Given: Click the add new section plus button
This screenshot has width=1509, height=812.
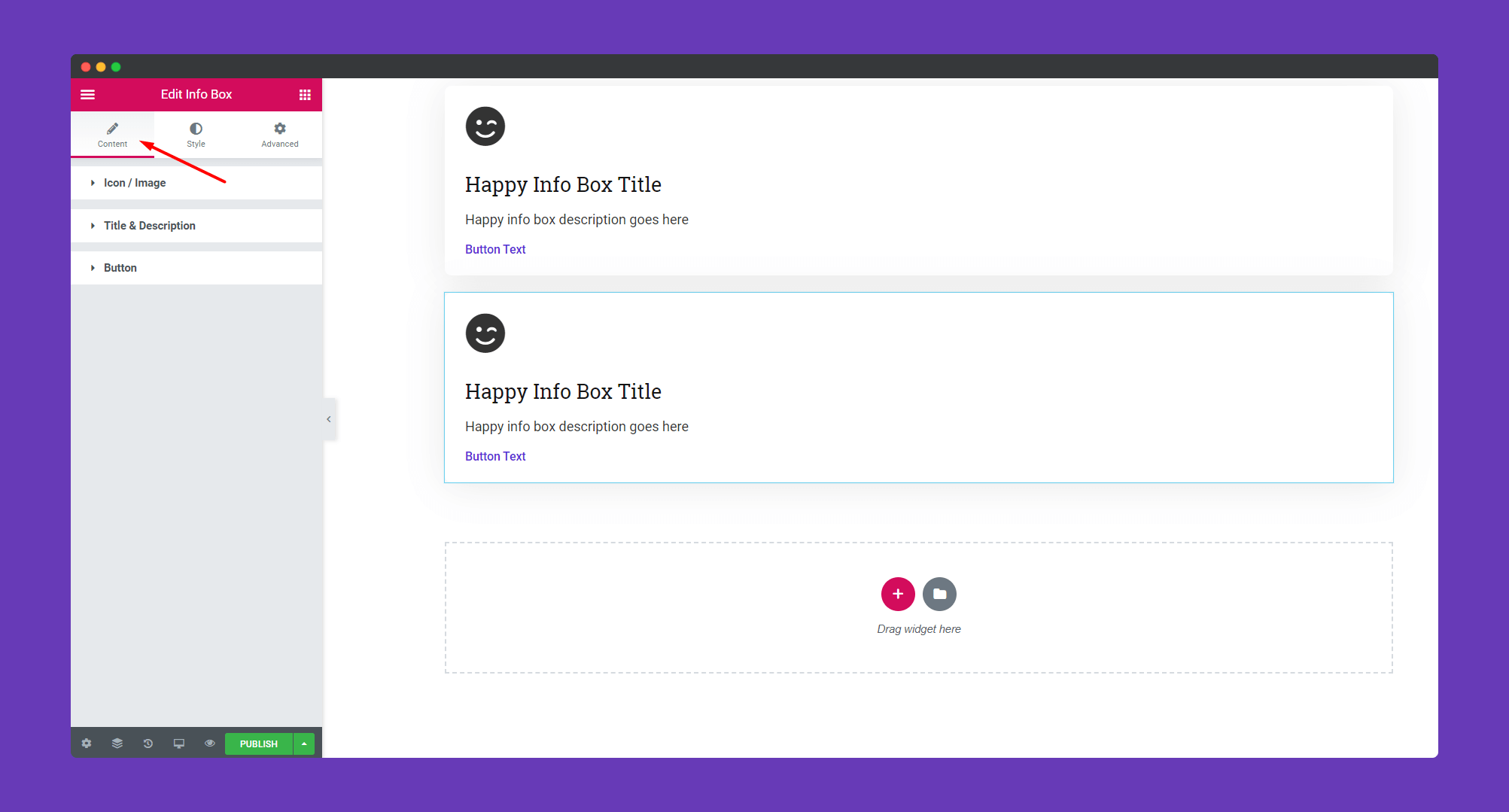Looking at the screenshot, I should point(898,595).
